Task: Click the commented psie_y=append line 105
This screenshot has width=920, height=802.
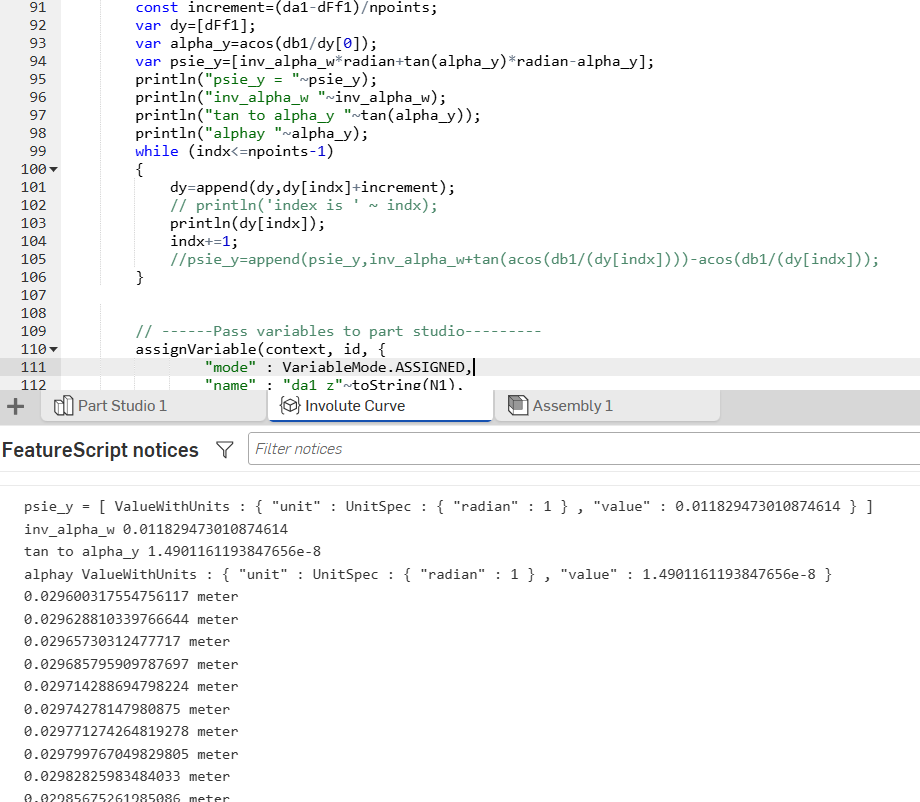Action: click(525, 259)
